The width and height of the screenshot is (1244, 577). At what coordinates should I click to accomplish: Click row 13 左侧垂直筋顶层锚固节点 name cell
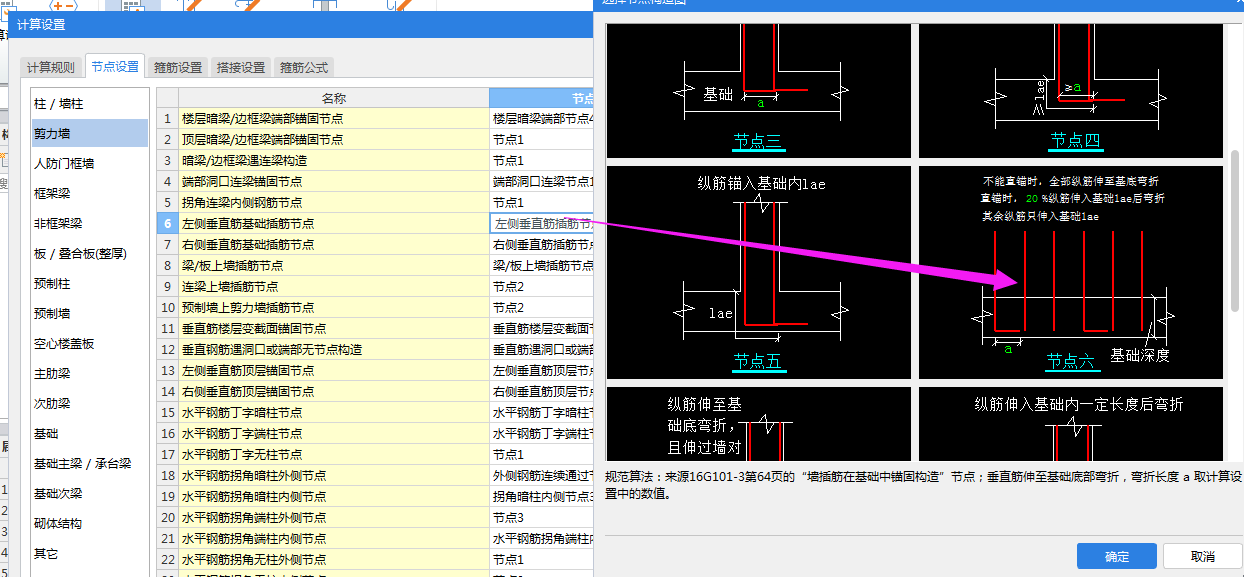click(x=334, y=370)
